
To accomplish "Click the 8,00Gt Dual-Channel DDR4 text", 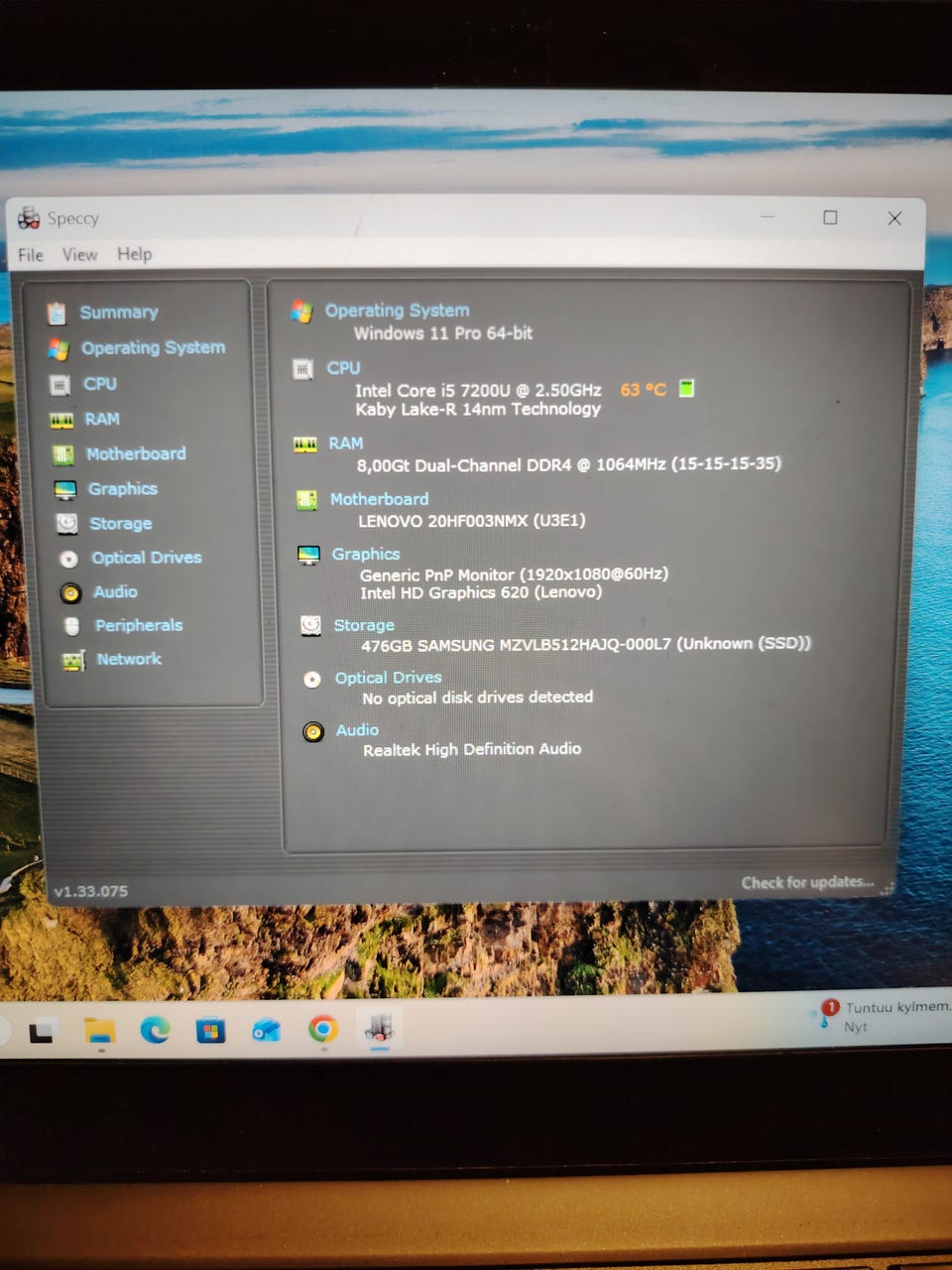I will pos(569,464).
